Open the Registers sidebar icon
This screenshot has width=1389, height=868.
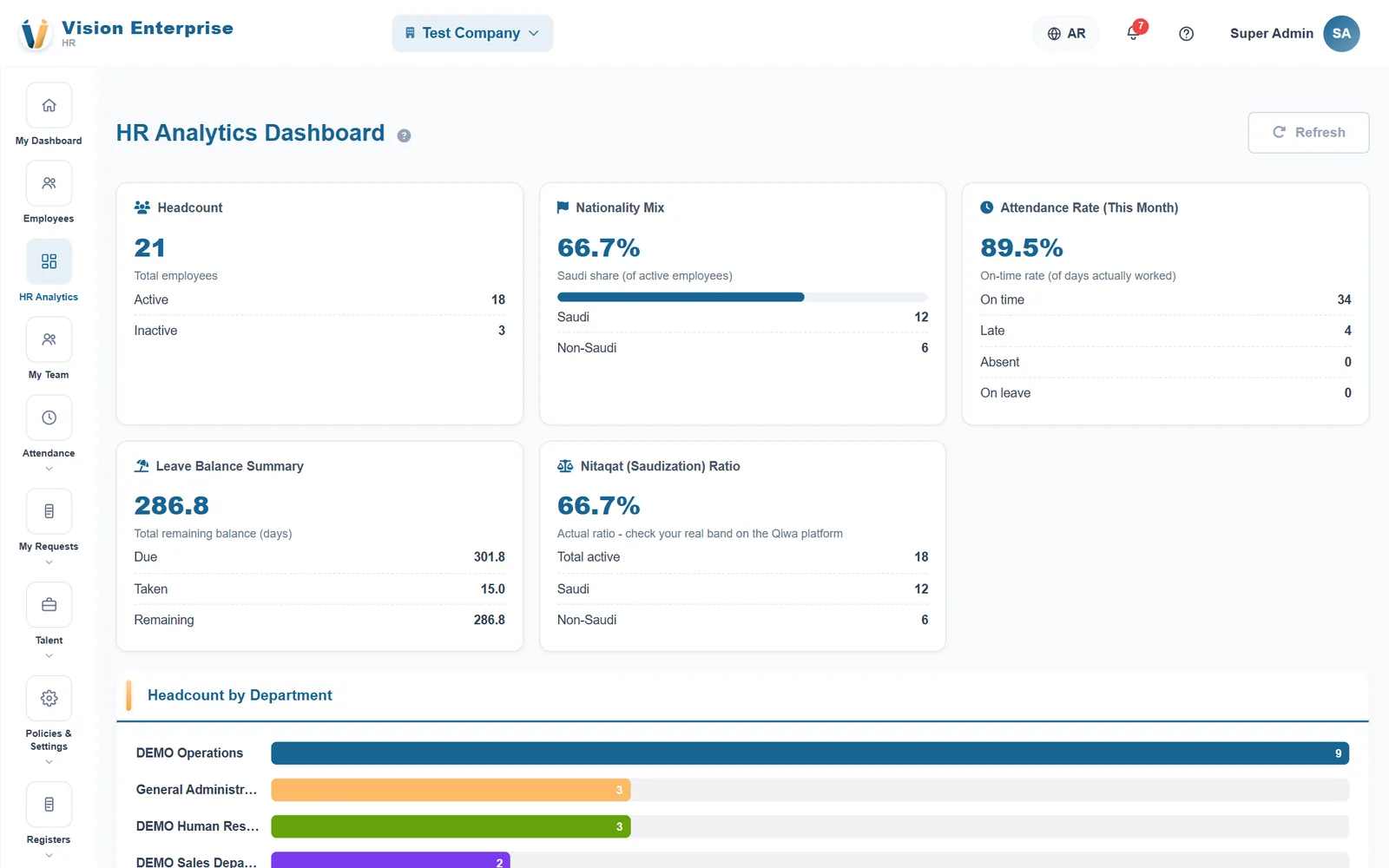tap(49, 805)
